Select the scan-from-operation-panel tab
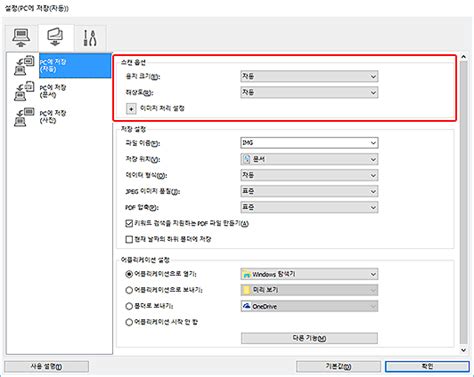 [x=55, y=37]
